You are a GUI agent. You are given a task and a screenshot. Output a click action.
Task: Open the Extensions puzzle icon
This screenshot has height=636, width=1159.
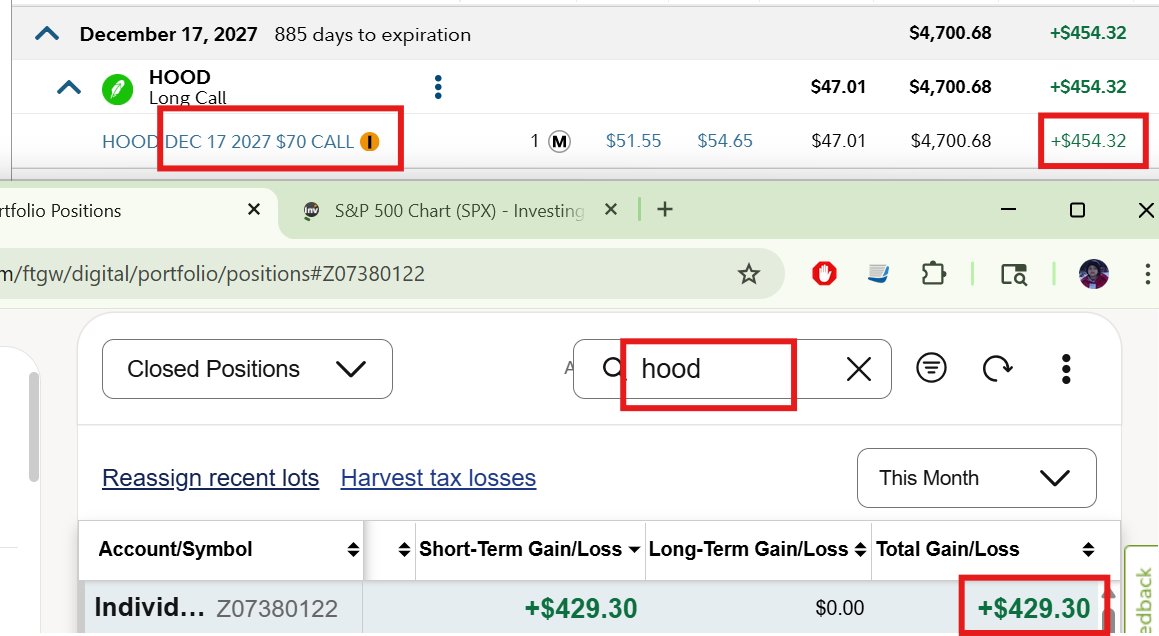pos(934,274)
